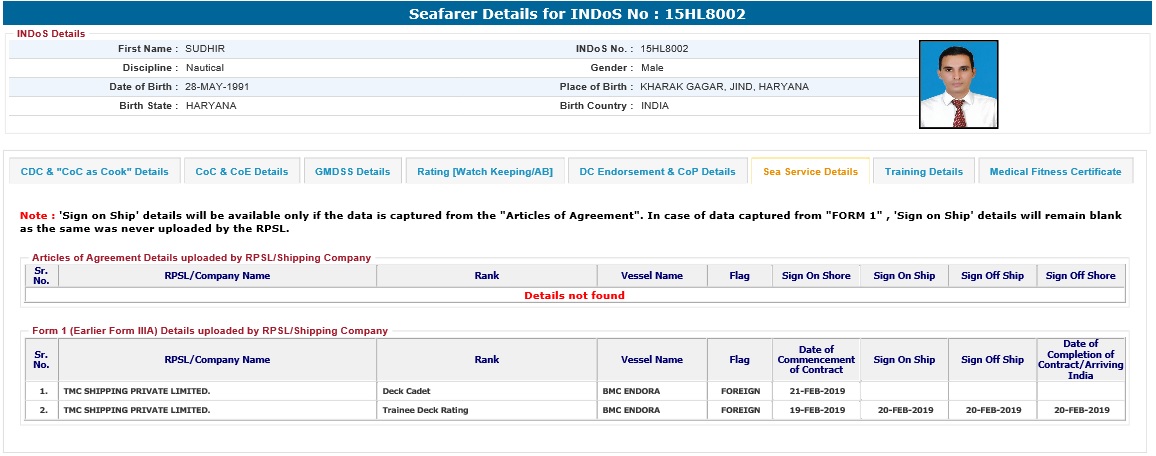
Task: Open the Training Details tab
Action: click(x=923, y=171)
